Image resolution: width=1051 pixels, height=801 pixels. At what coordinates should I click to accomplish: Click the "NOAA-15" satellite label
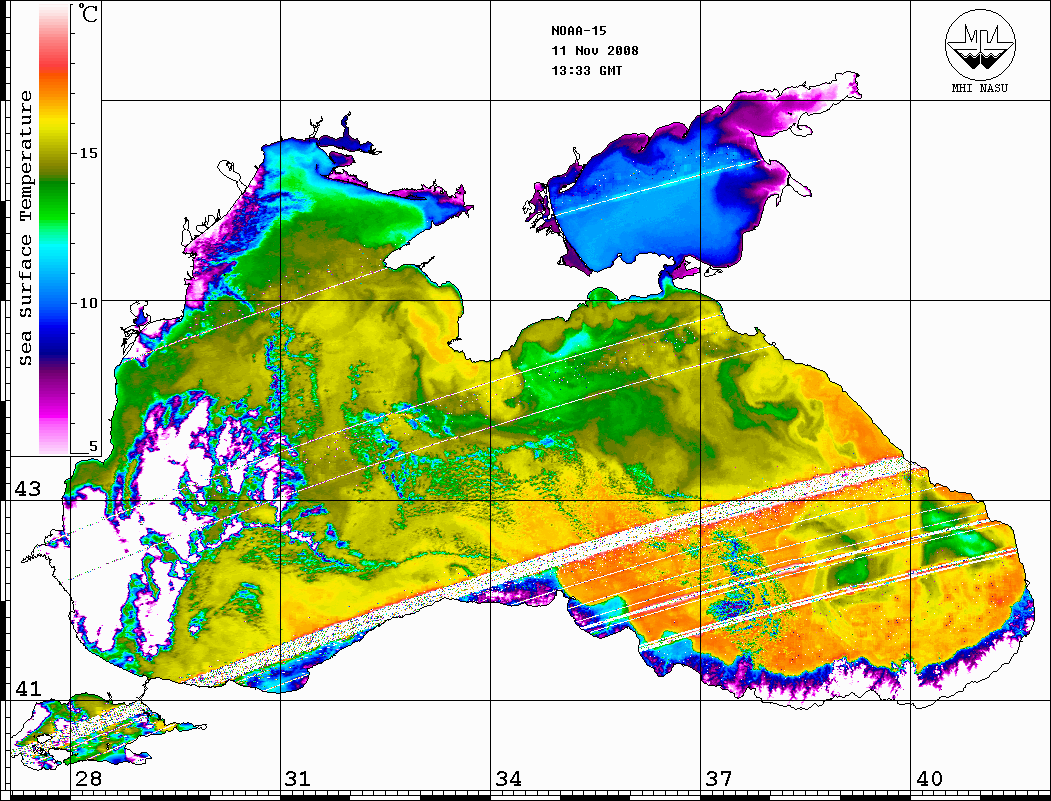point(578,31)
